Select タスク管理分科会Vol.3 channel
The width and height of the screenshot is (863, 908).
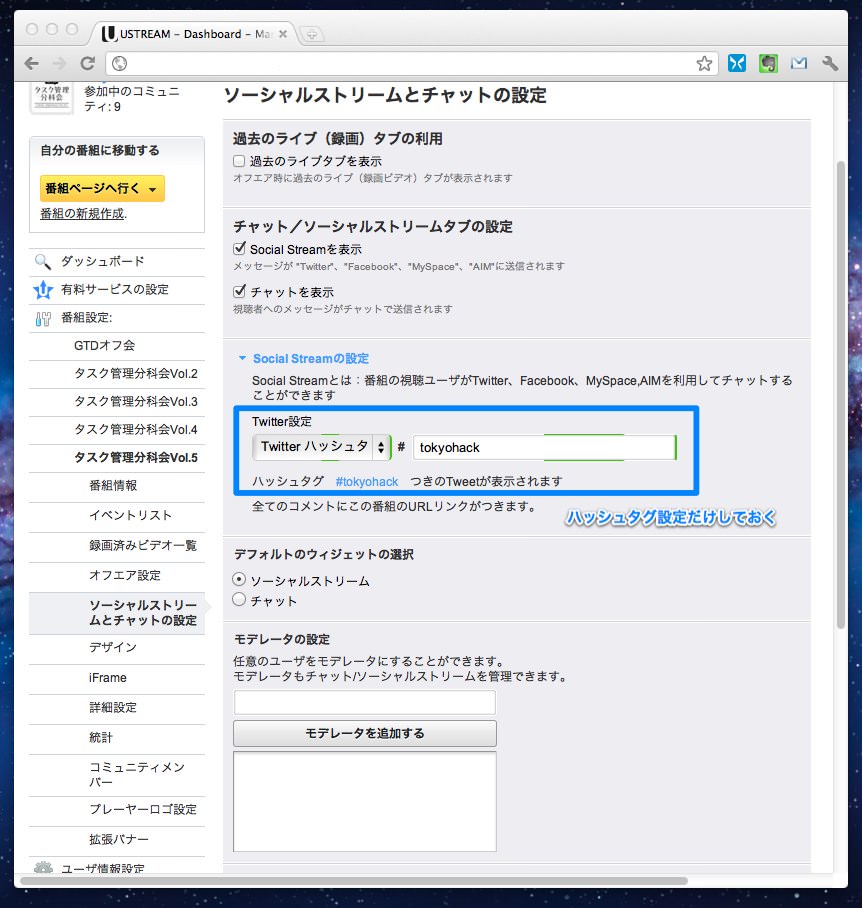click(x=136, y=401)
